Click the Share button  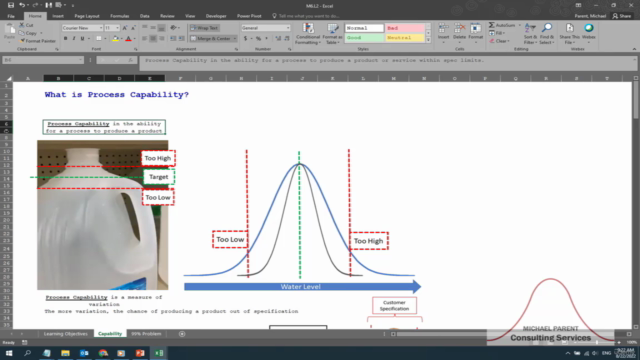point(622,16)
